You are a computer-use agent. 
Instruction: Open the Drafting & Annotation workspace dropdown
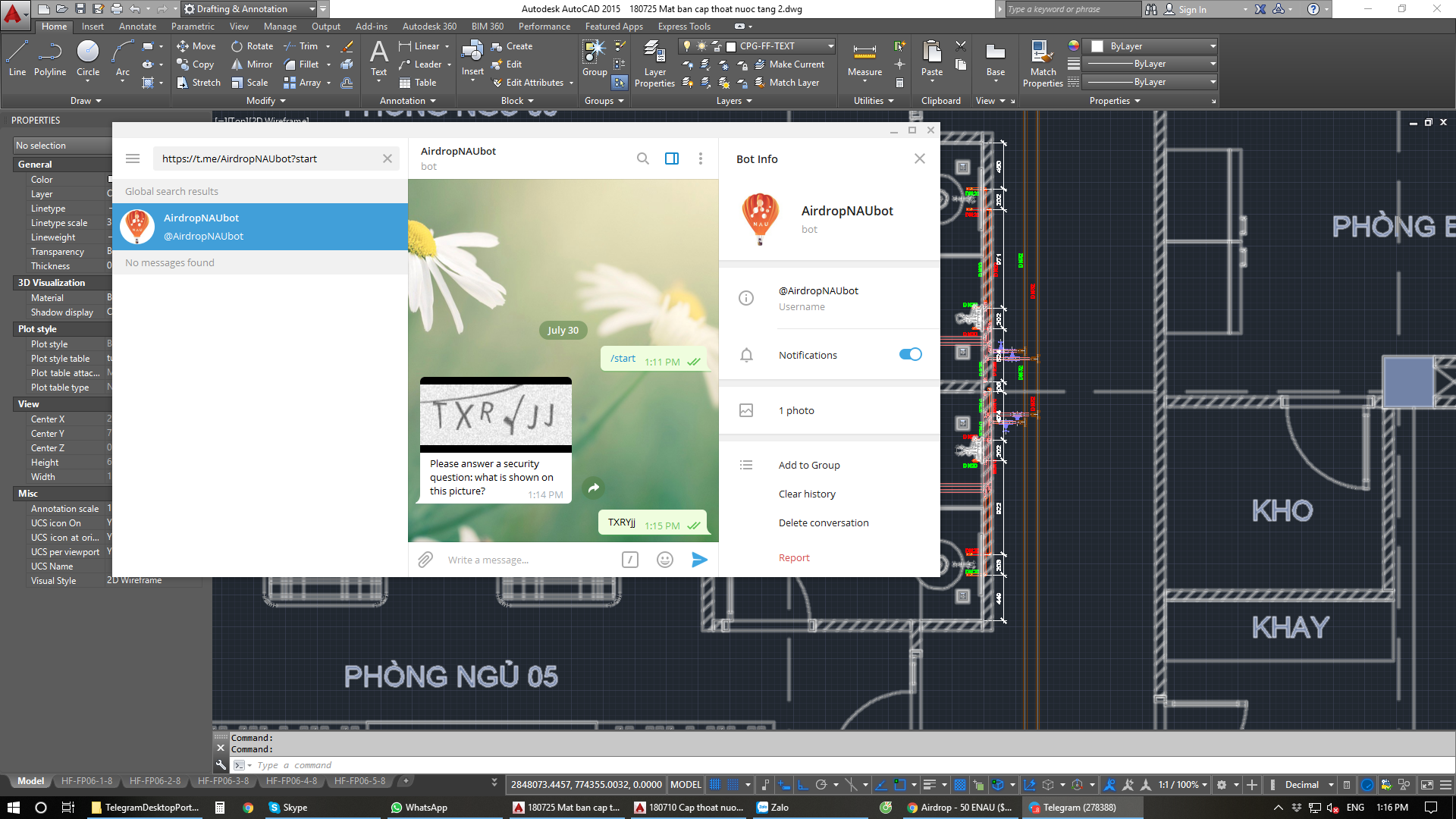tap(312, 9)
